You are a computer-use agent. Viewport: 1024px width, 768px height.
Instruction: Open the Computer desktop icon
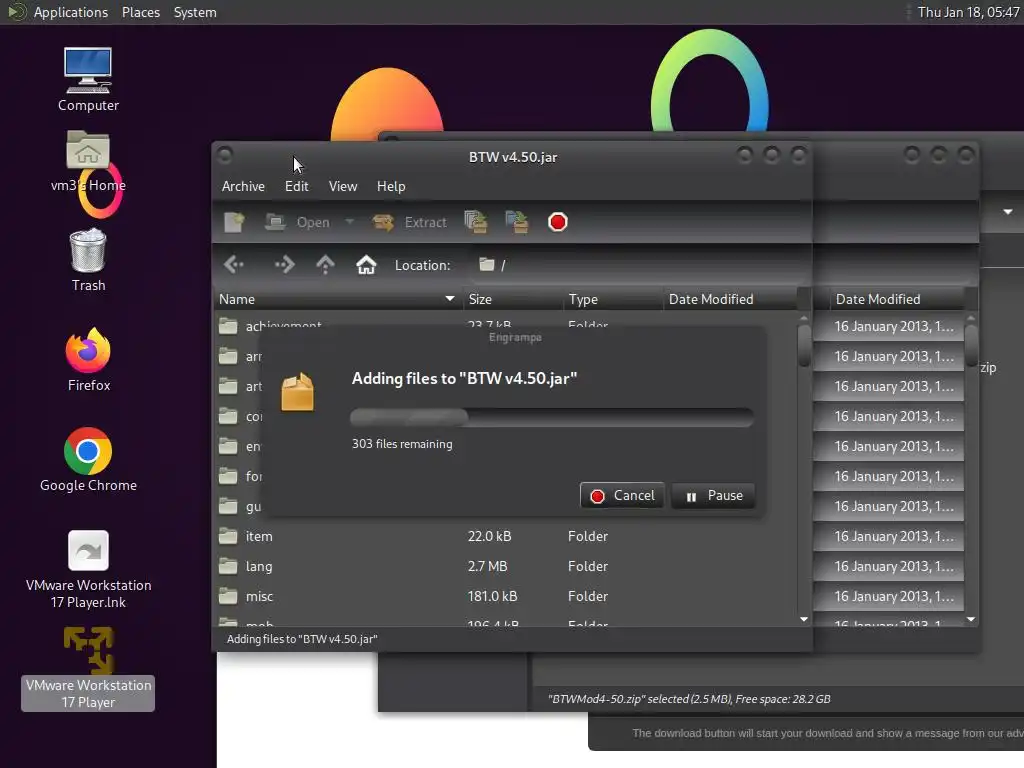88,80
